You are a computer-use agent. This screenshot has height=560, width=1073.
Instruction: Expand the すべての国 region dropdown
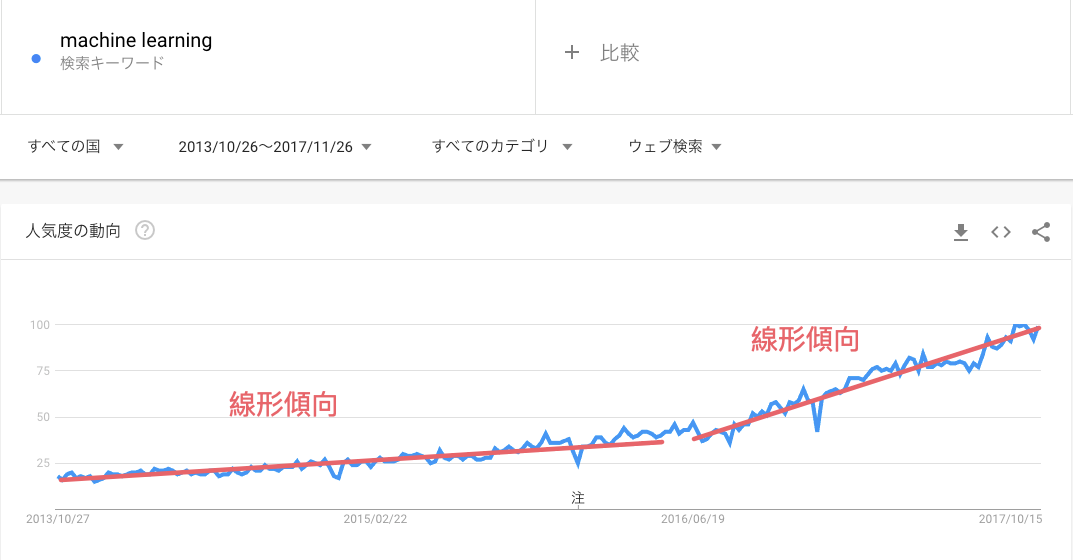(76, 146)
